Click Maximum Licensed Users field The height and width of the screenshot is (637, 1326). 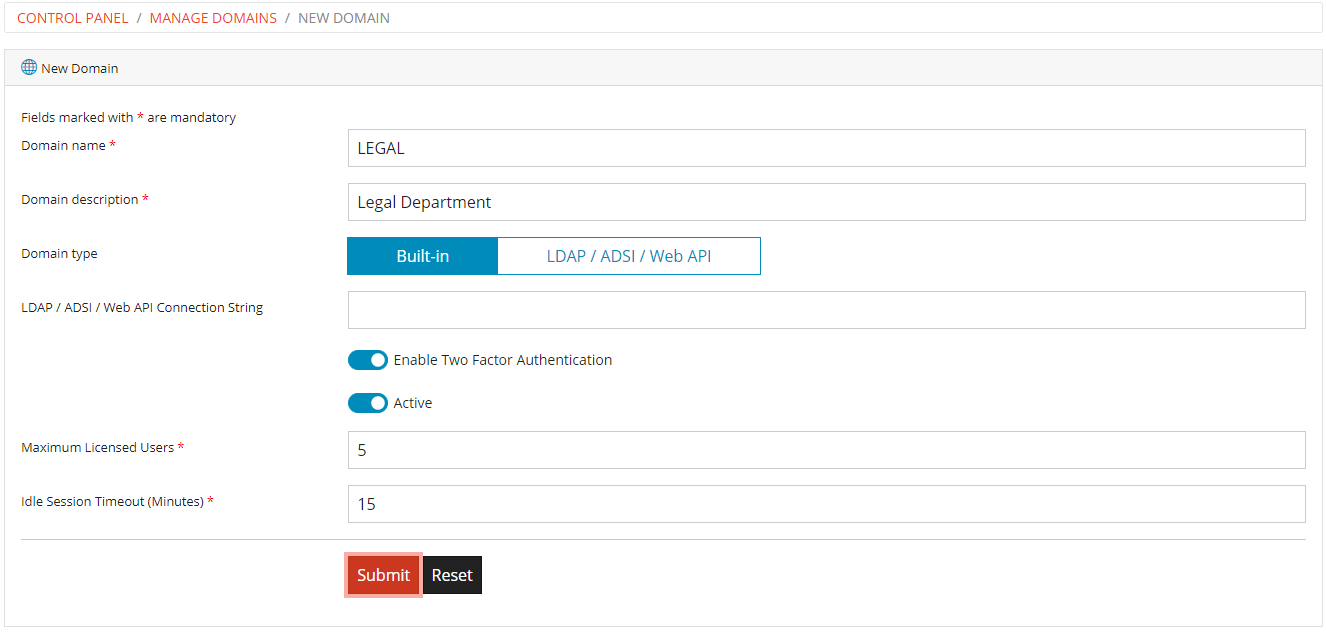pos(826,450)
